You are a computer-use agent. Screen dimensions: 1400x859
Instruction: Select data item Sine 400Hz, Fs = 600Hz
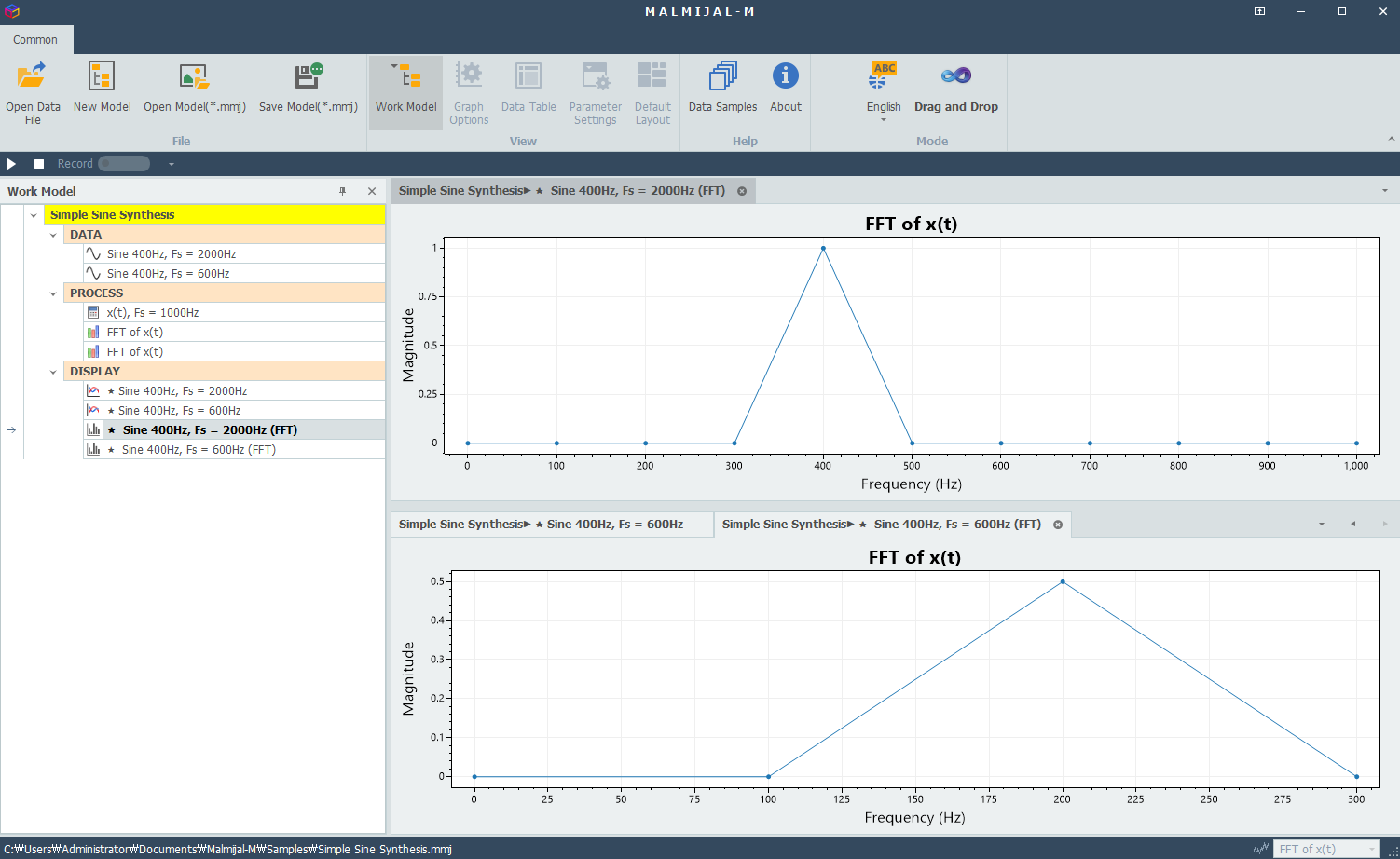point(234,273)
